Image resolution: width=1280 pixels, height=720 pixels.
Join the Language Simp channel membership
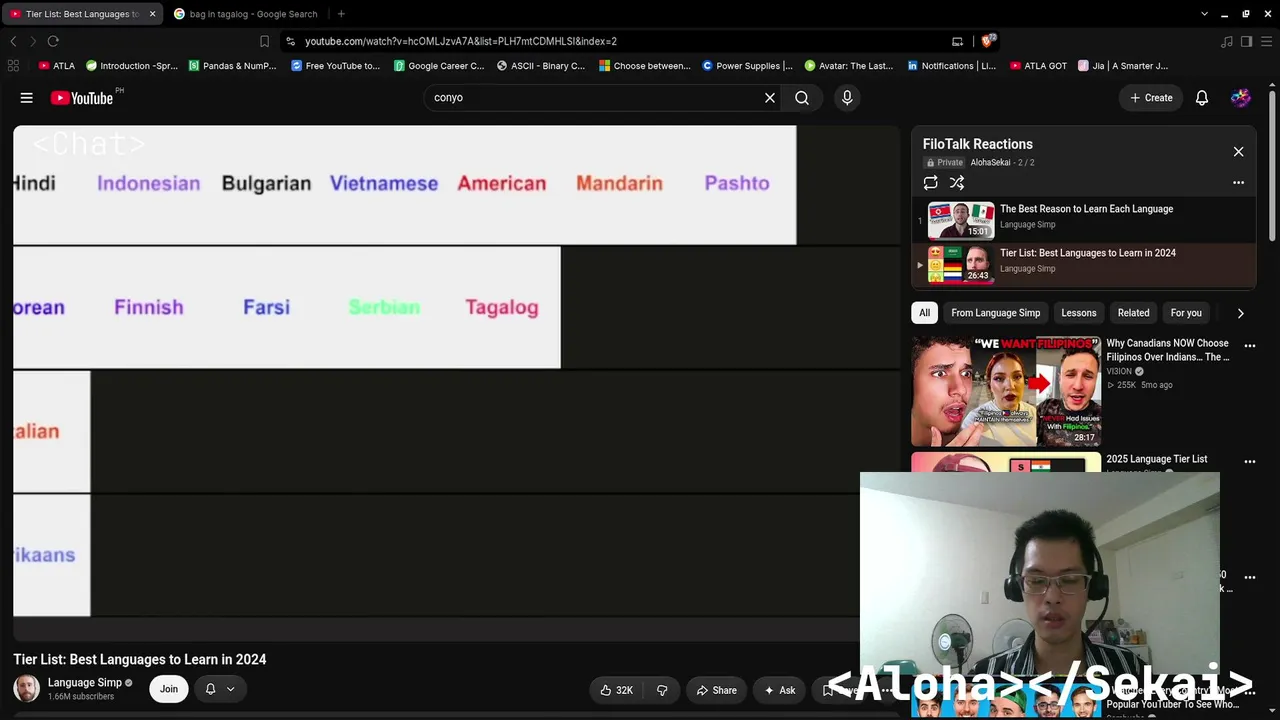pos(169,689)
